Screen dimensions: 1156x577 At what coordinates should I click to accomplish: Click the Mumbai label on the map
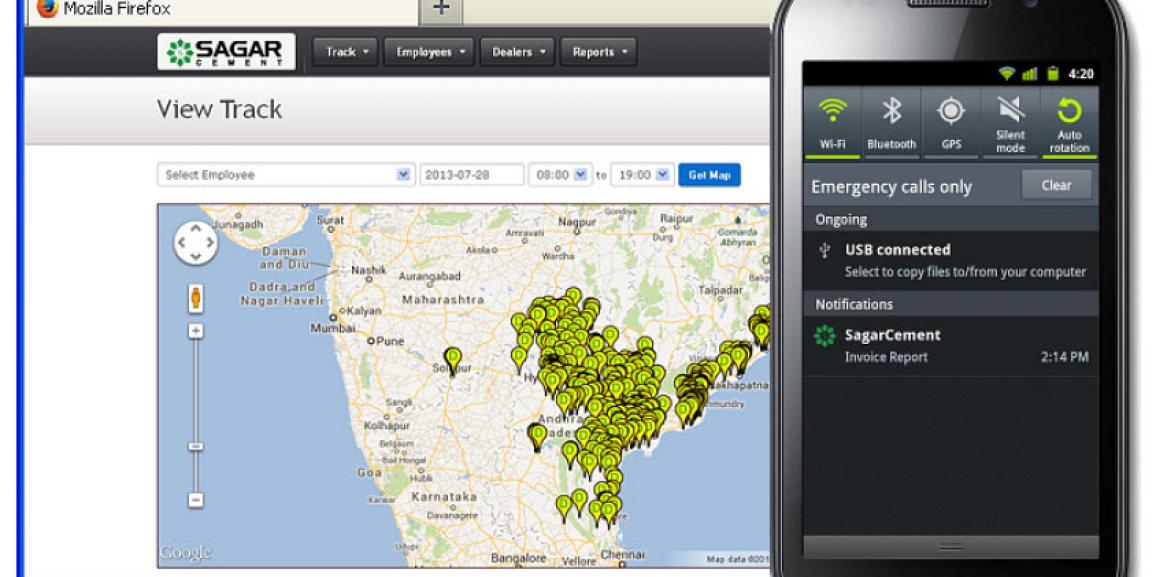[332, 328]
